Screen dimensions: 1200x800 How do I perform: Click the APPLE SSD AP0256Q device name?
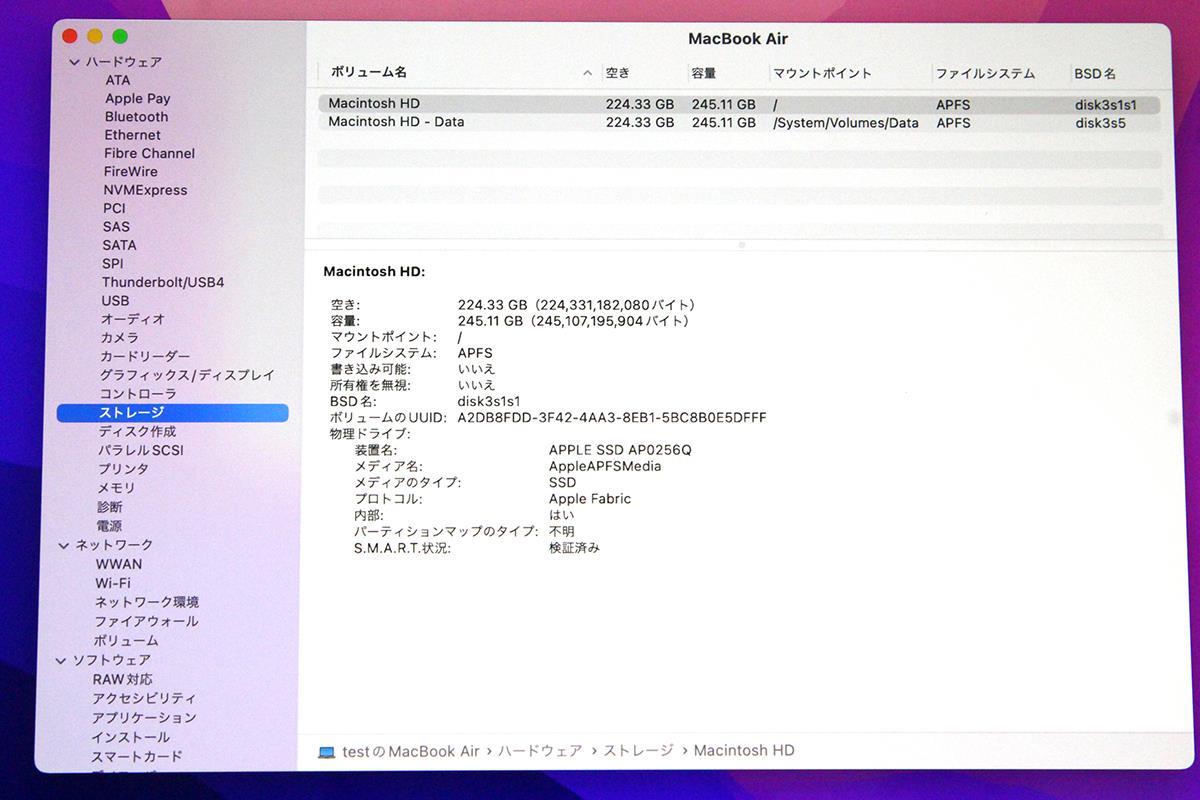coord(620,450)
